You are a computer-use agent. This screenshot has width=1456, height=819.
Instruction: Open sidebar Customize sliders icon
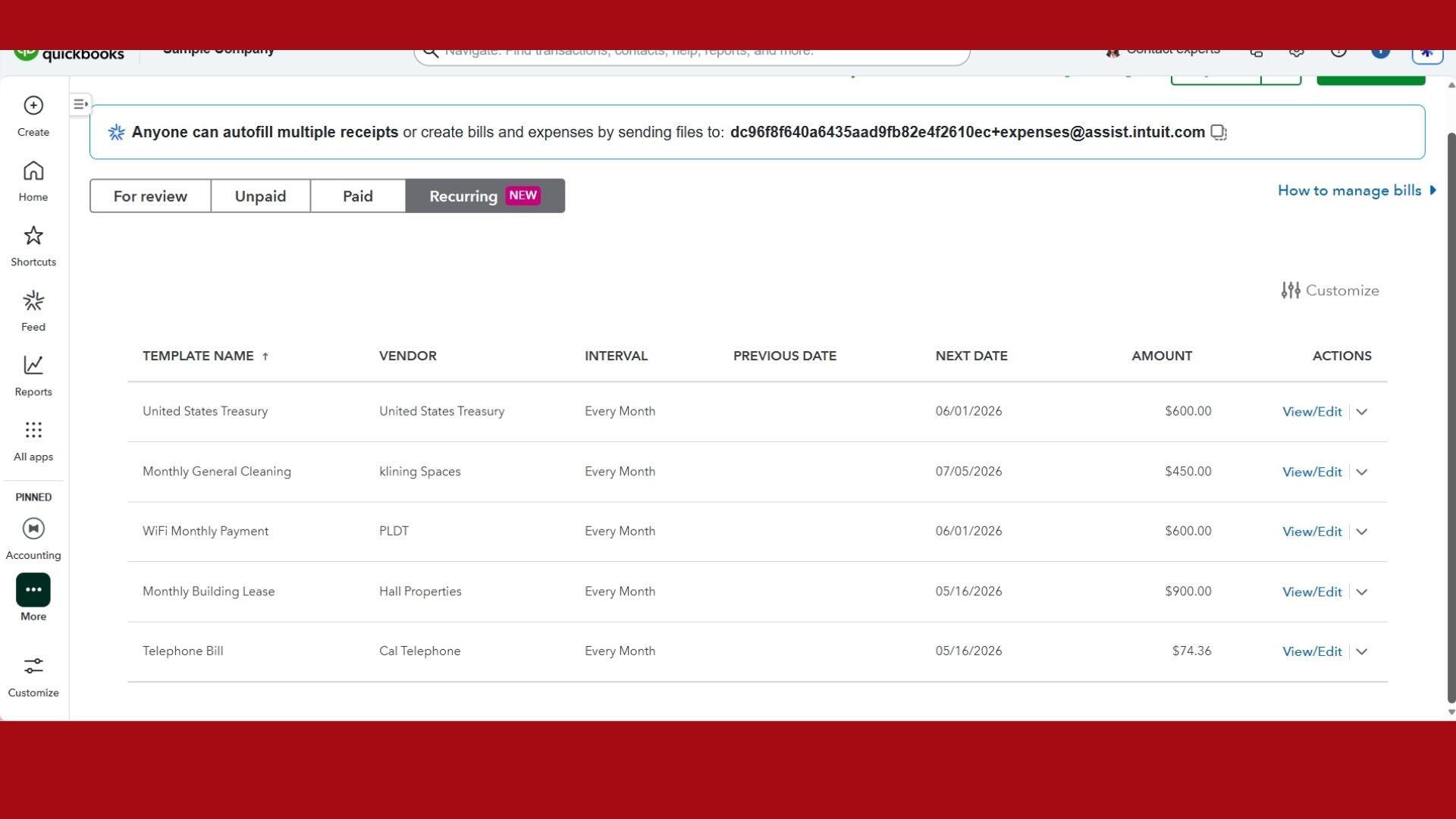click(33, 667)
